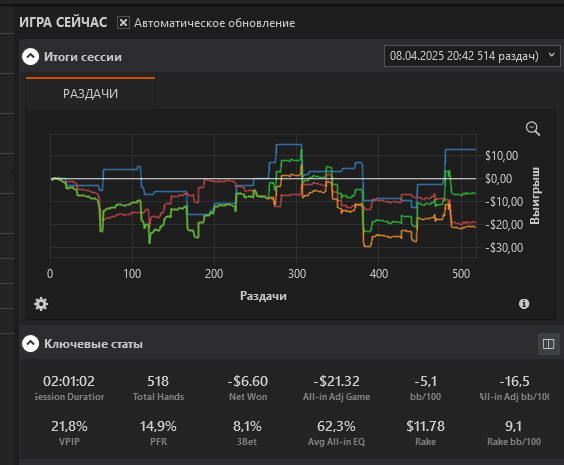Click the -$30,00 axis value

[x=504, y=248]
